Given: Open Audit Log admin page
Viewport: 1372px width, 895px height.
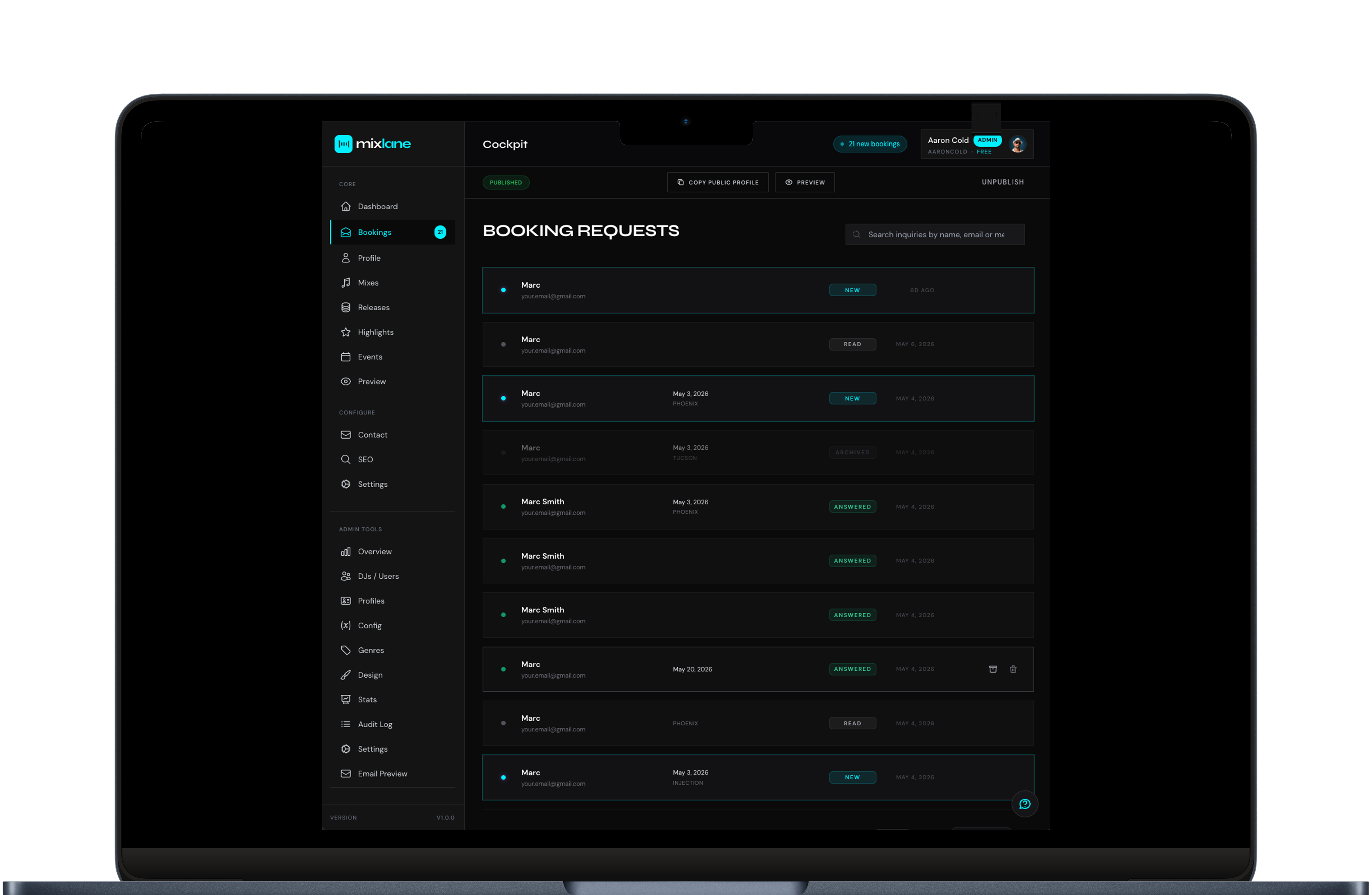Looking at the screenshot, I should [392, 724].
